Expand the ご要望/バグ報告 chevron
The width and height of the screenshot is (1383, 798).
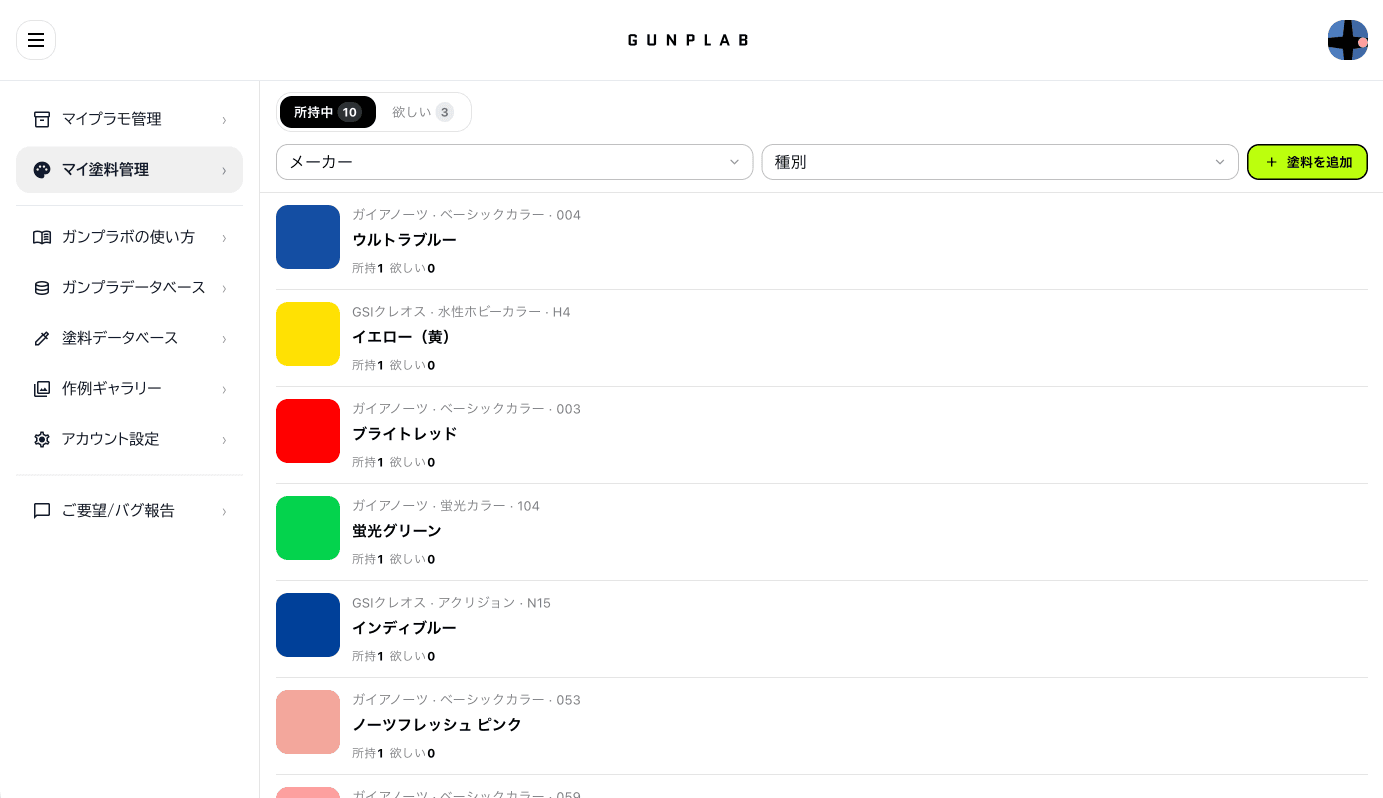click(224, 512)
